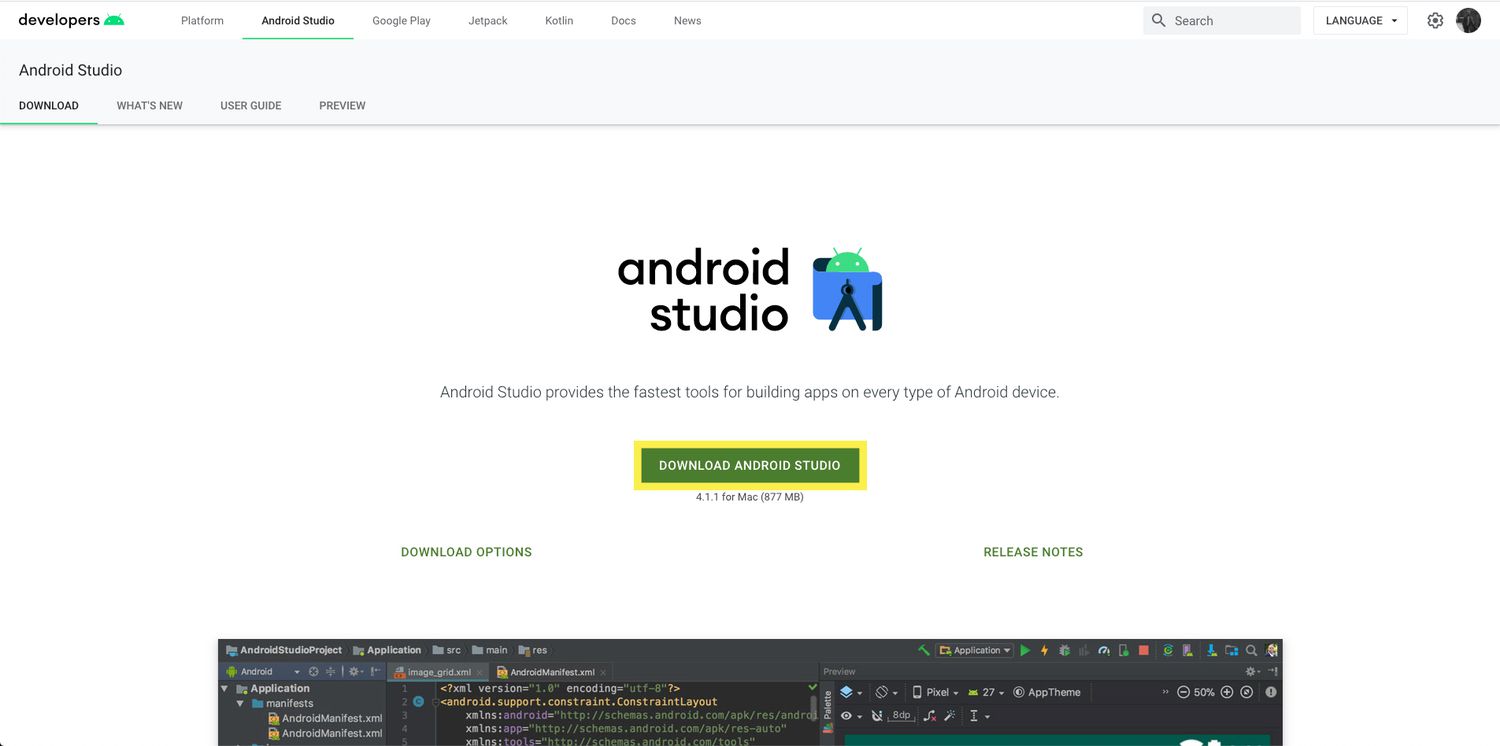
Task: Click the scroll-from-source target icon in Project panel
Action: pyautogui.click(x=314, y=672)
